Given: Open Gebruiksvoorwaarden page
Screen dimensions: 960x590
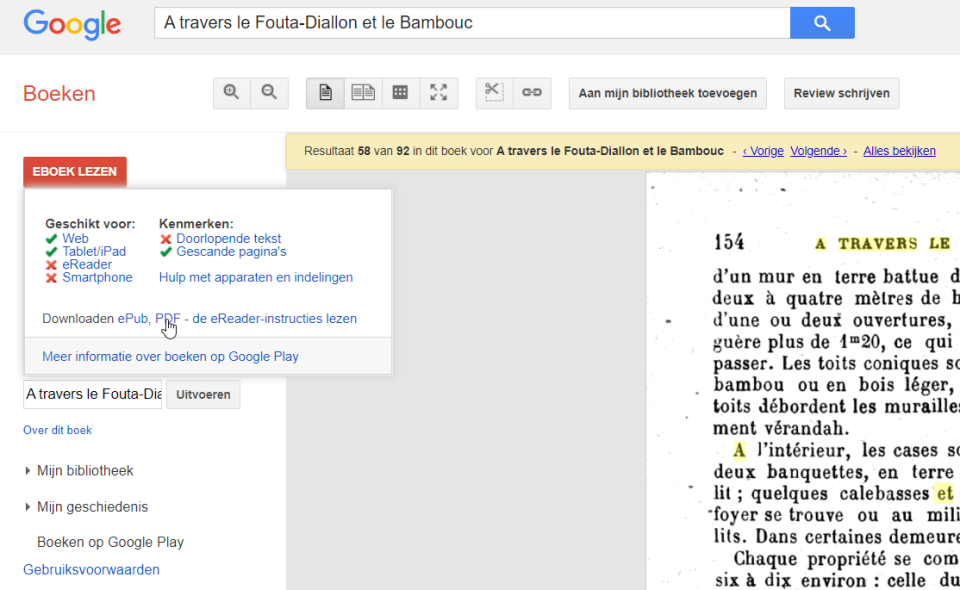Looking at the screenshot, I should (91, 569).
